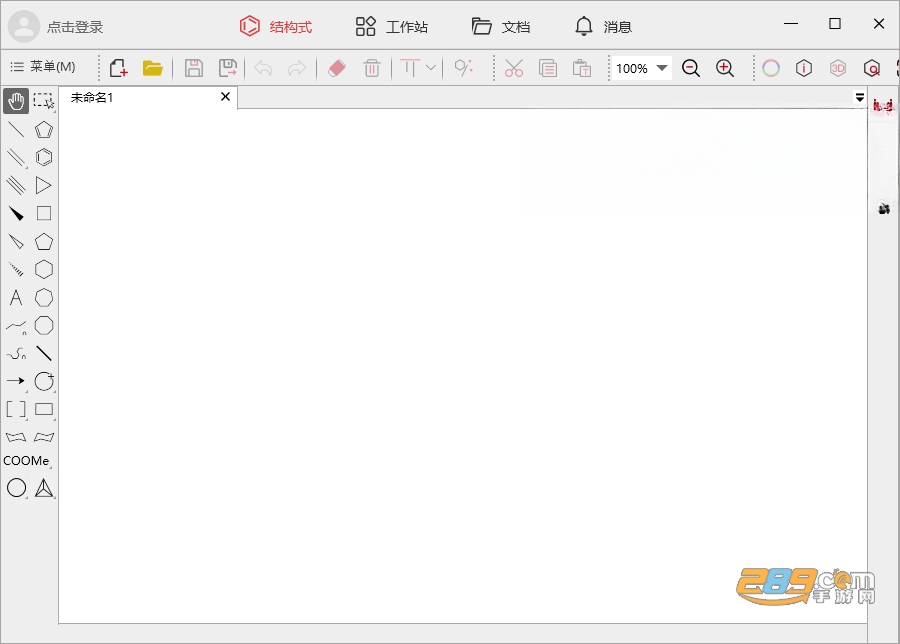Zoom in with plus magnifier
Image resolution: width=900 pixels, height=644 pixels.
[x=725, y=68]
